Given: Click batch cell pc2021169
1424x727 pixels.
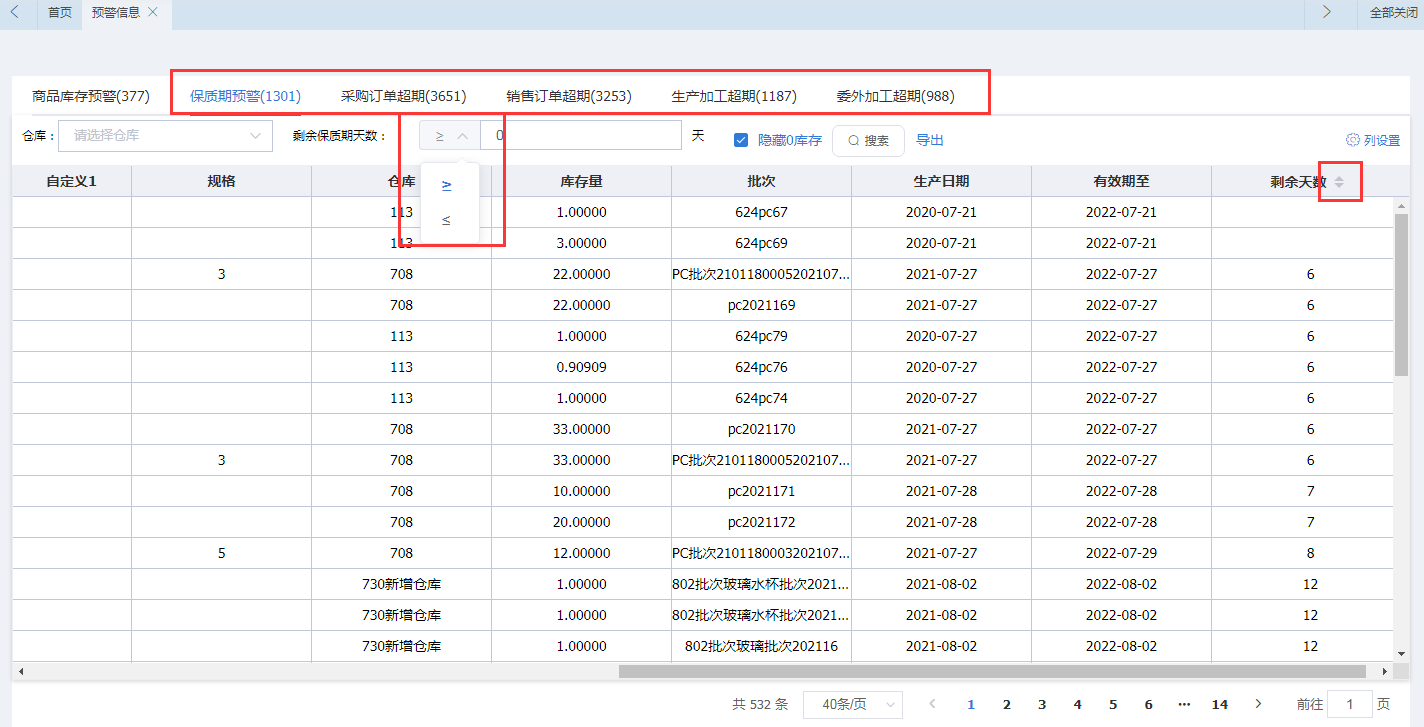Looking at the screenshot, I should click(x=761, y=305).
